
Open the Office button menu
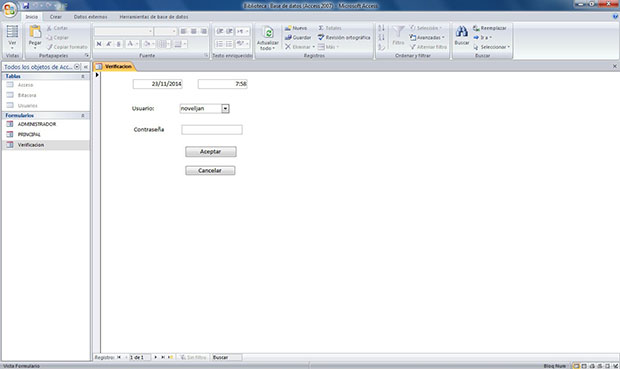point(9,9)
